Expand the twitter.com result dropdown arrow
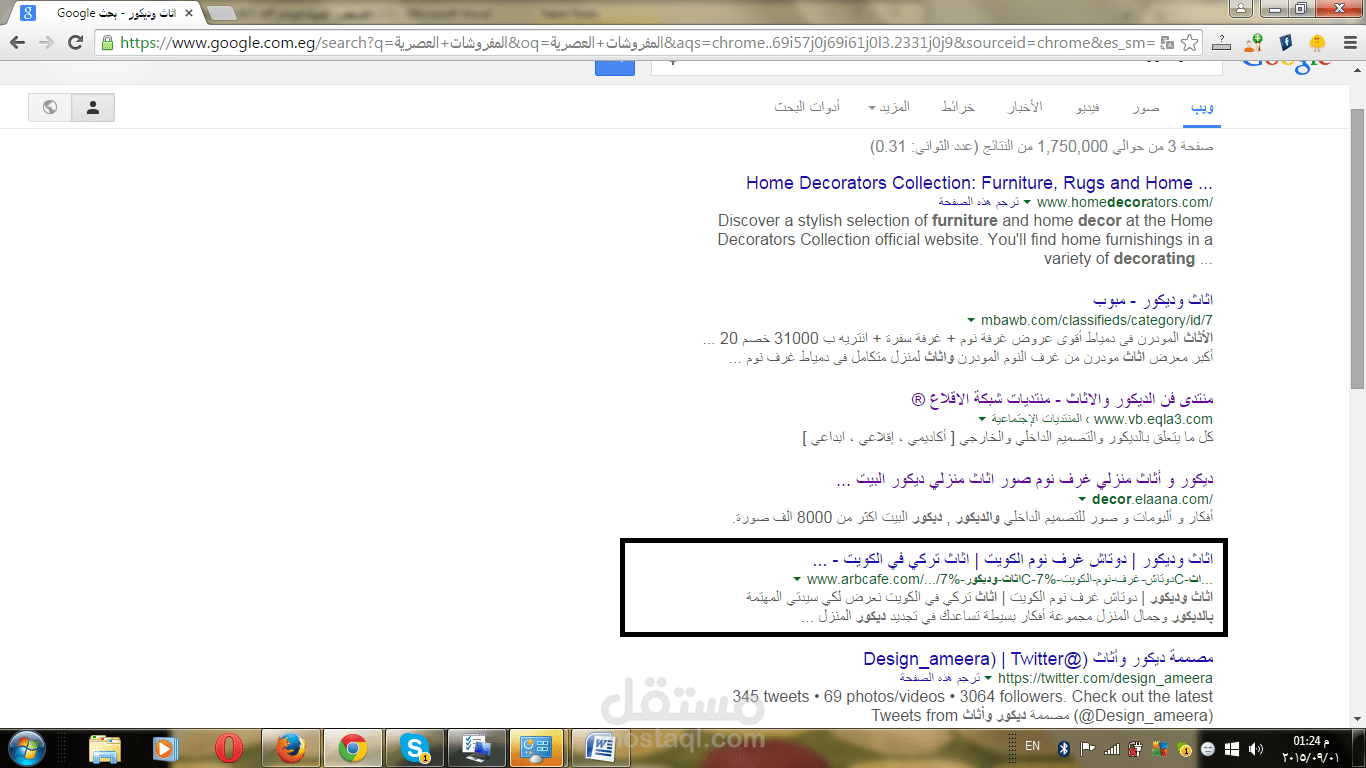Image resolution: width=1366 pixels, height=768 pixels. pos(989,678)
